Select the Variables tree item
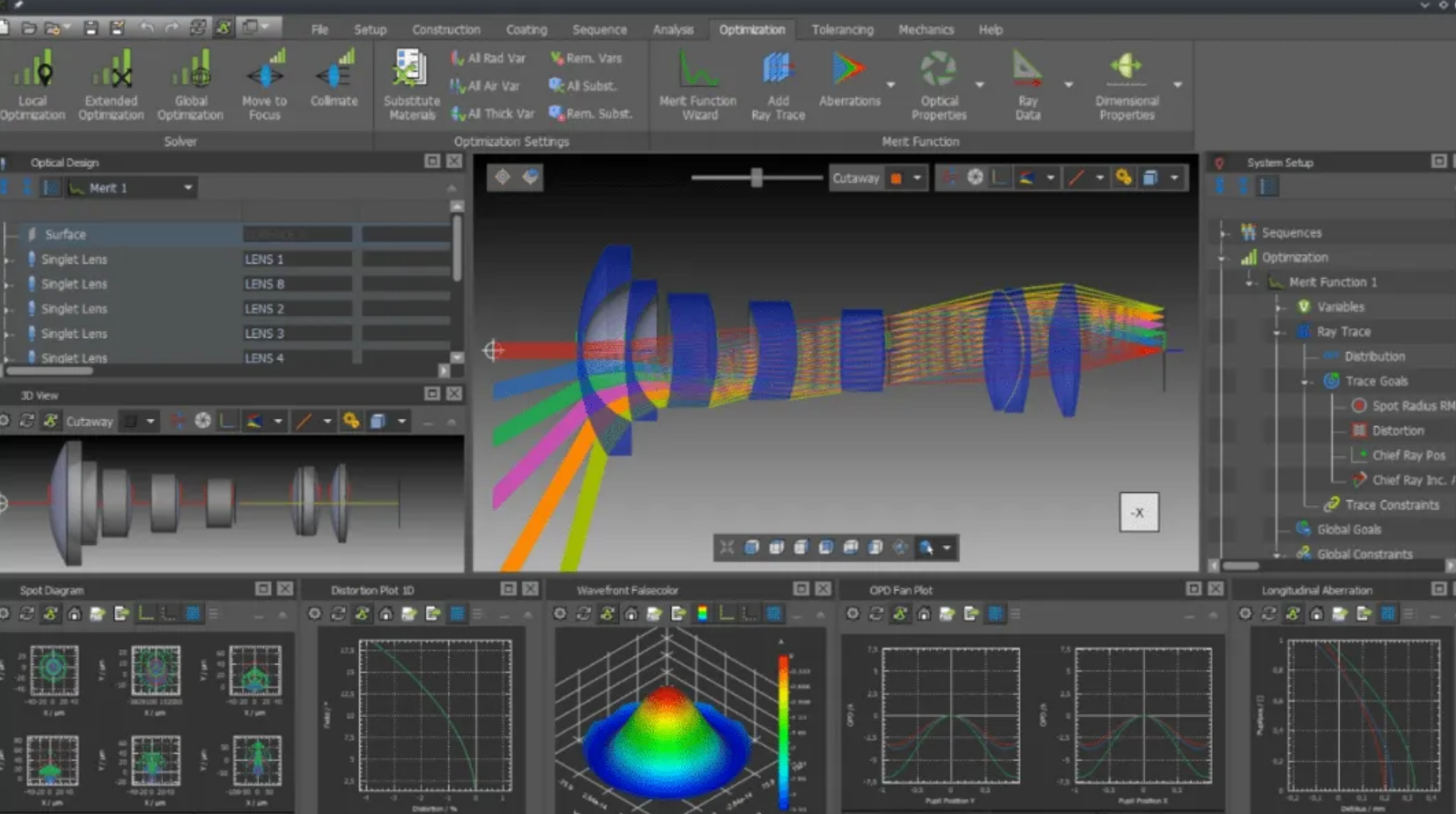The image size is (1456, 814). point(1331,307)
